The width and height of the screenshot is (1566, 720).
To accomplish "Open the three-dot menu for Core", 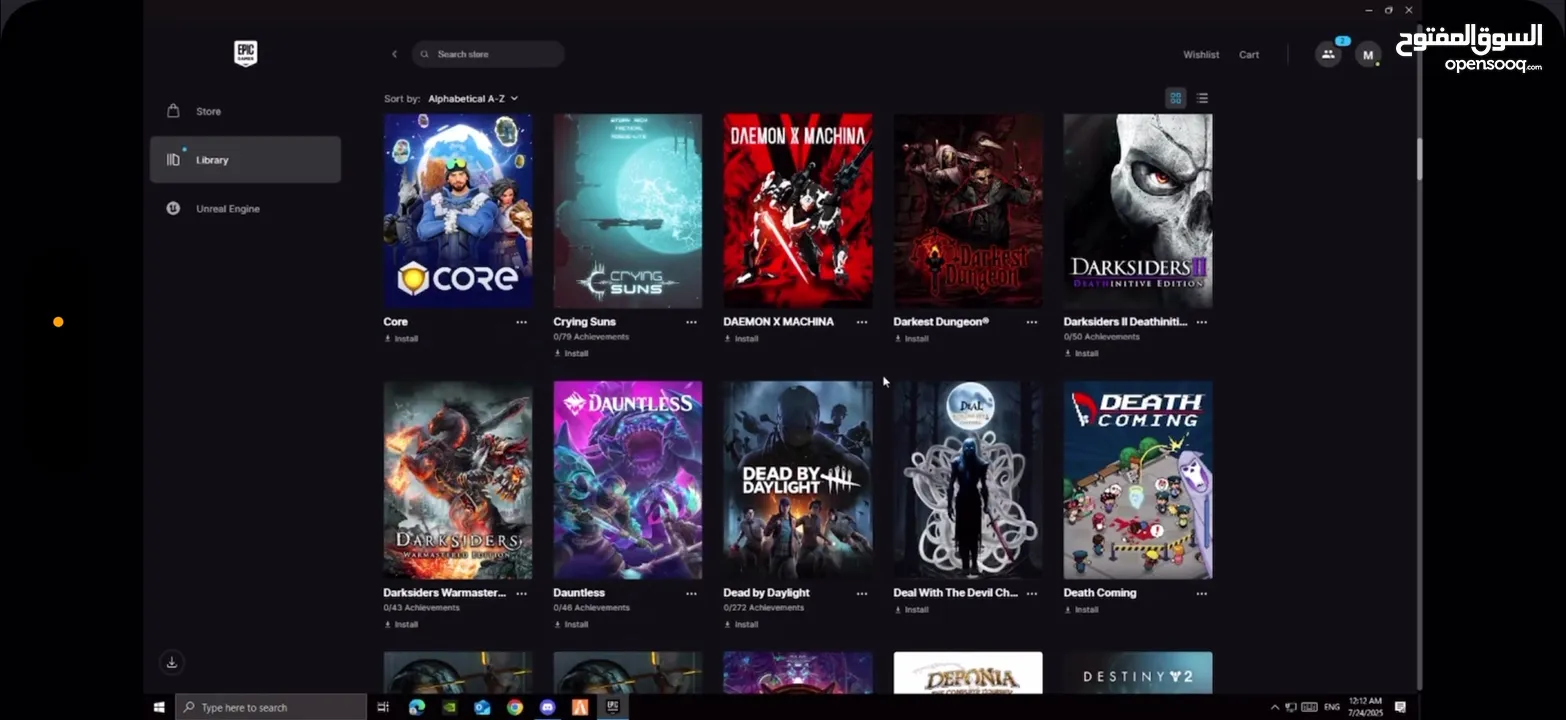I will pos(521,322).
